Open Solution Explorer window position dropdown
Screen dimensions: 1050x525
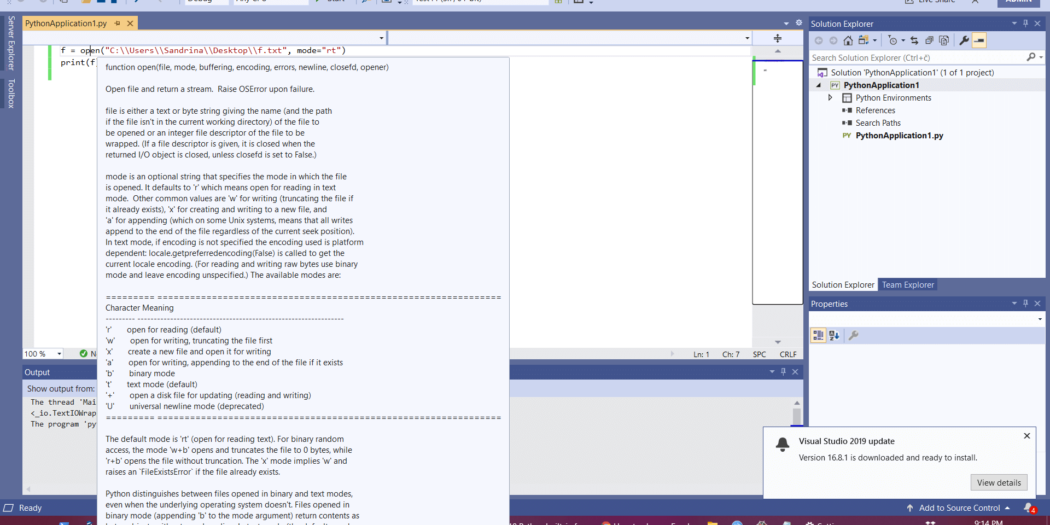pyautogui.click(x=1015, y=23)
